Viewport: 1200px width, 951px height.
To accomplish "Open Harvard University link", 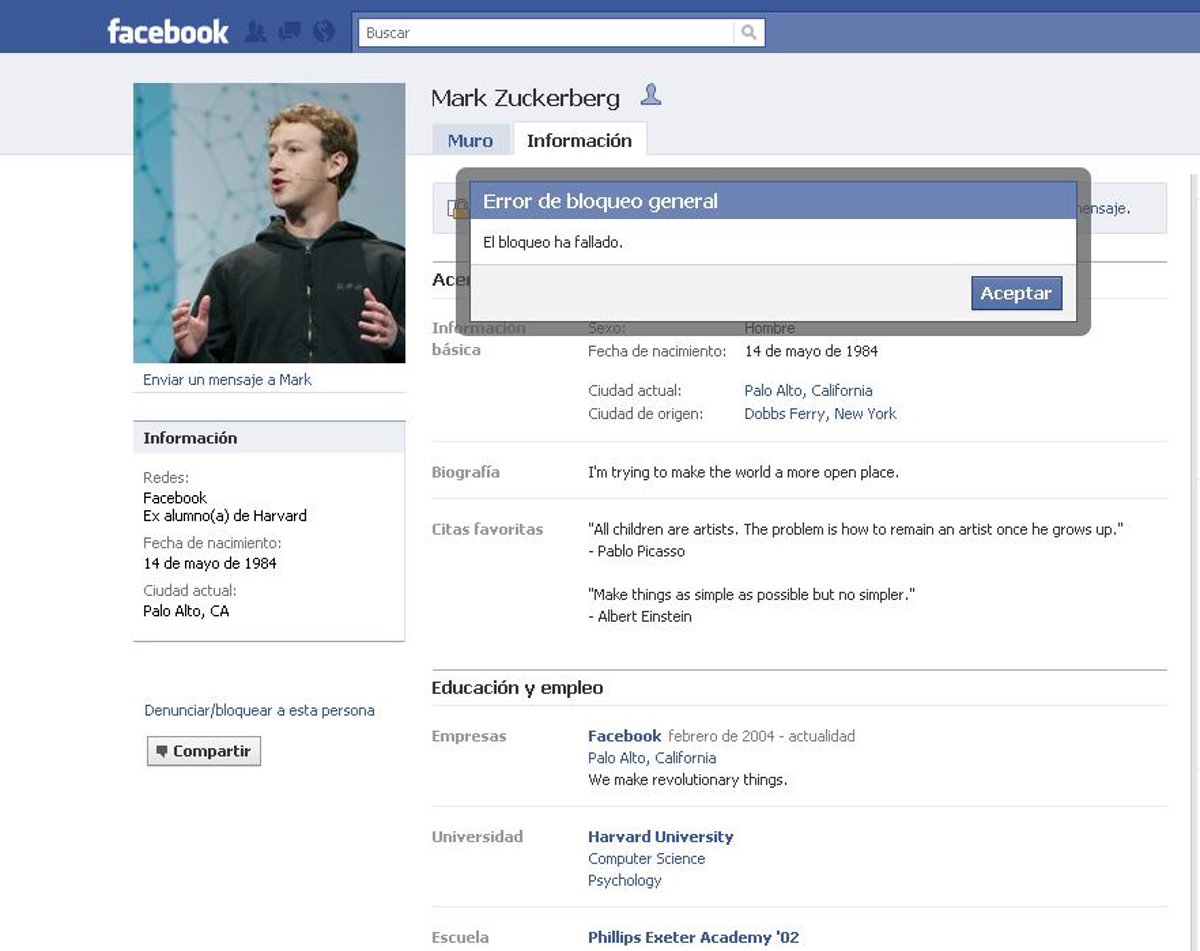I will [660, 837].
